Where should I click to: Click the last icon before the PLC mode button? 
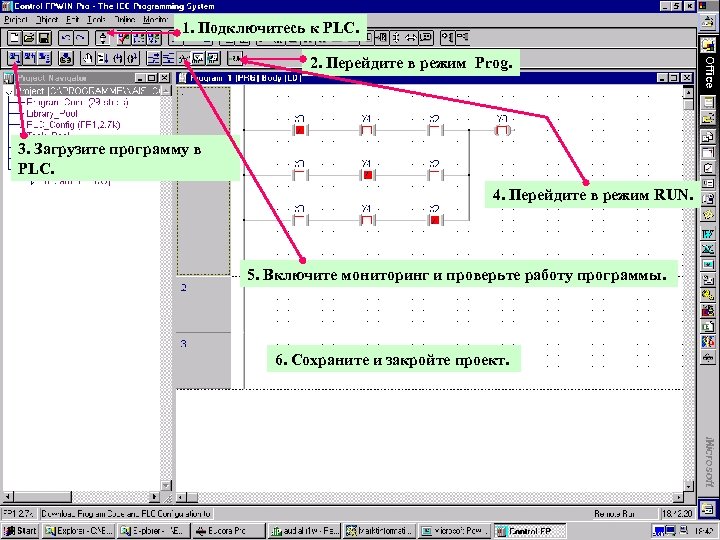click(x=214, y=58)
